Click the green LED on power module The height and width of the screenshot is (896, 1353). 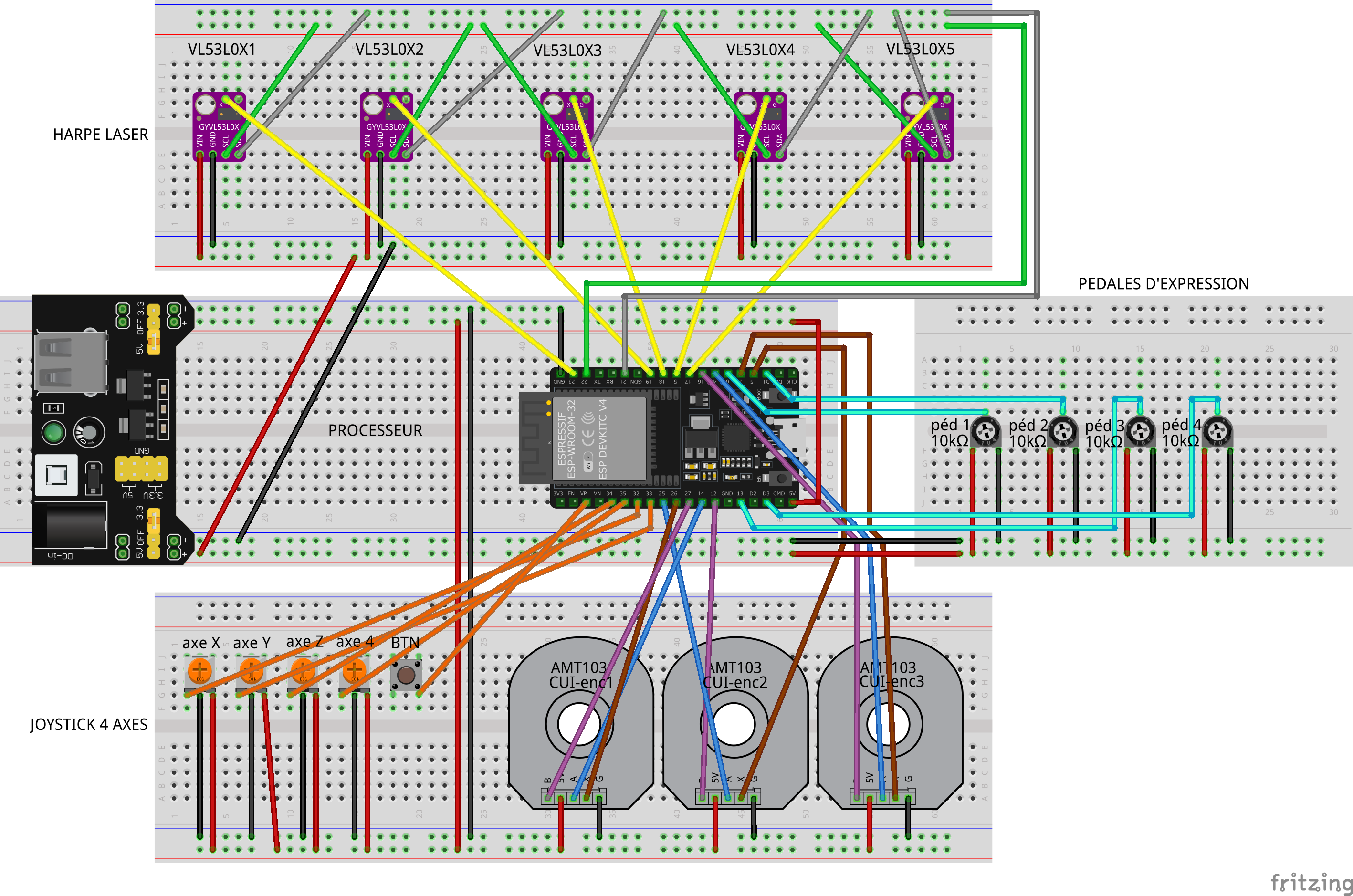[54, 433]
